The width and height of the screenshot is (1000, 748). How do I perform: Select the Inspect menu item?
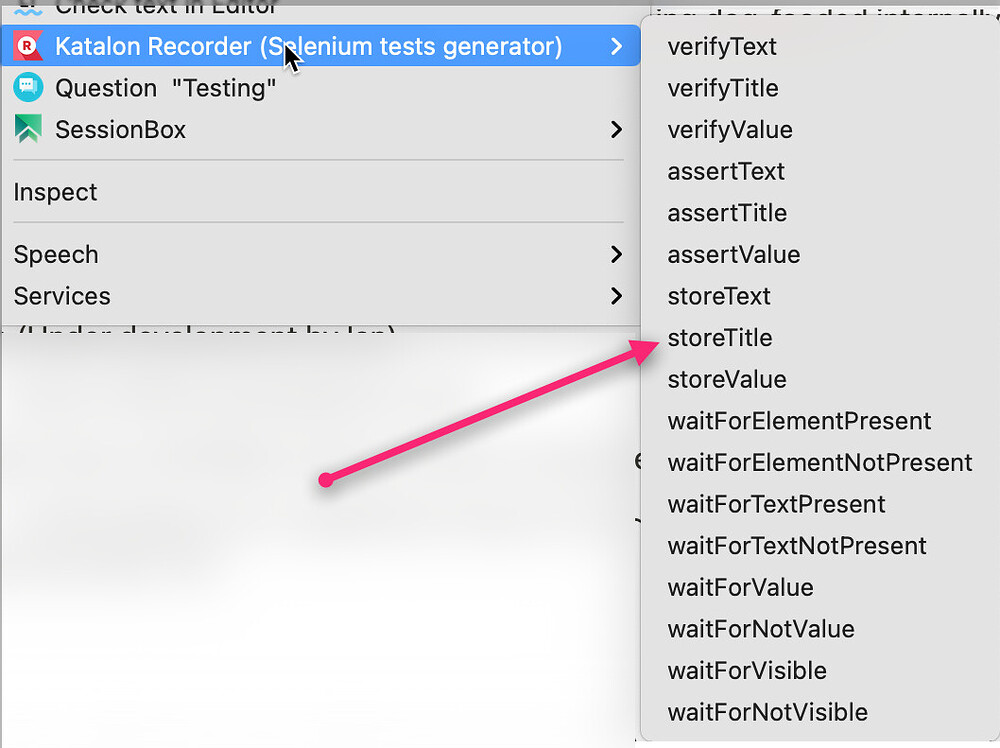click(x=55, y=192)
